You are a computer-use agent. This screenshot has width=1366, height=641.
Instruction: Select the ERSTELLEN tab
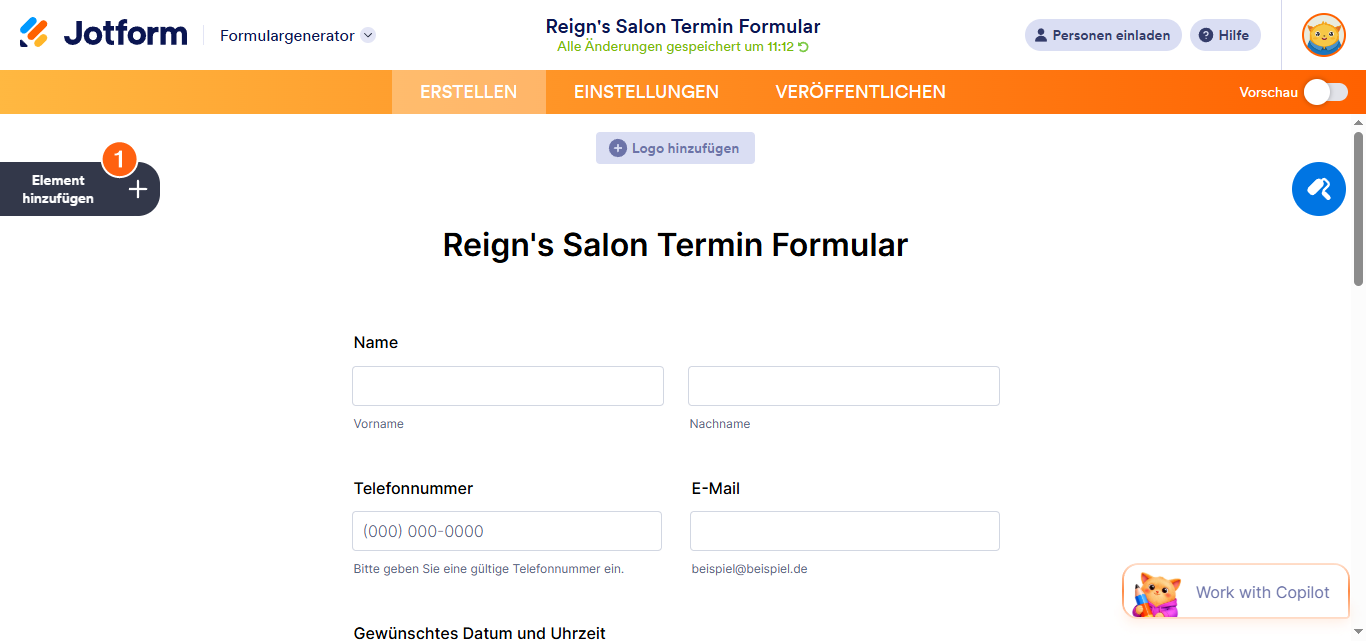[x=468, y=92]
